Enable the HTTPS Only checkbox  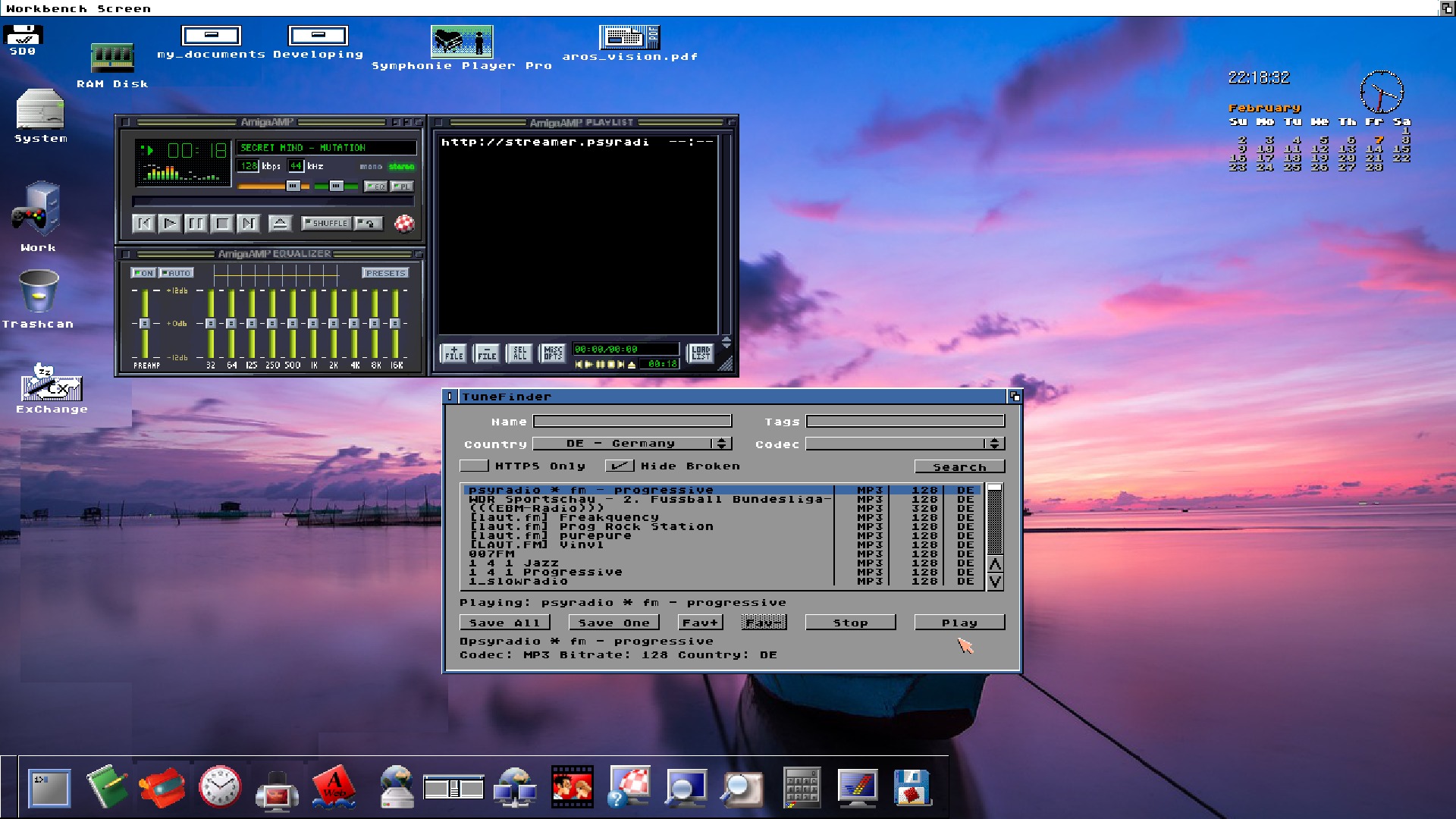pos(474,466)
